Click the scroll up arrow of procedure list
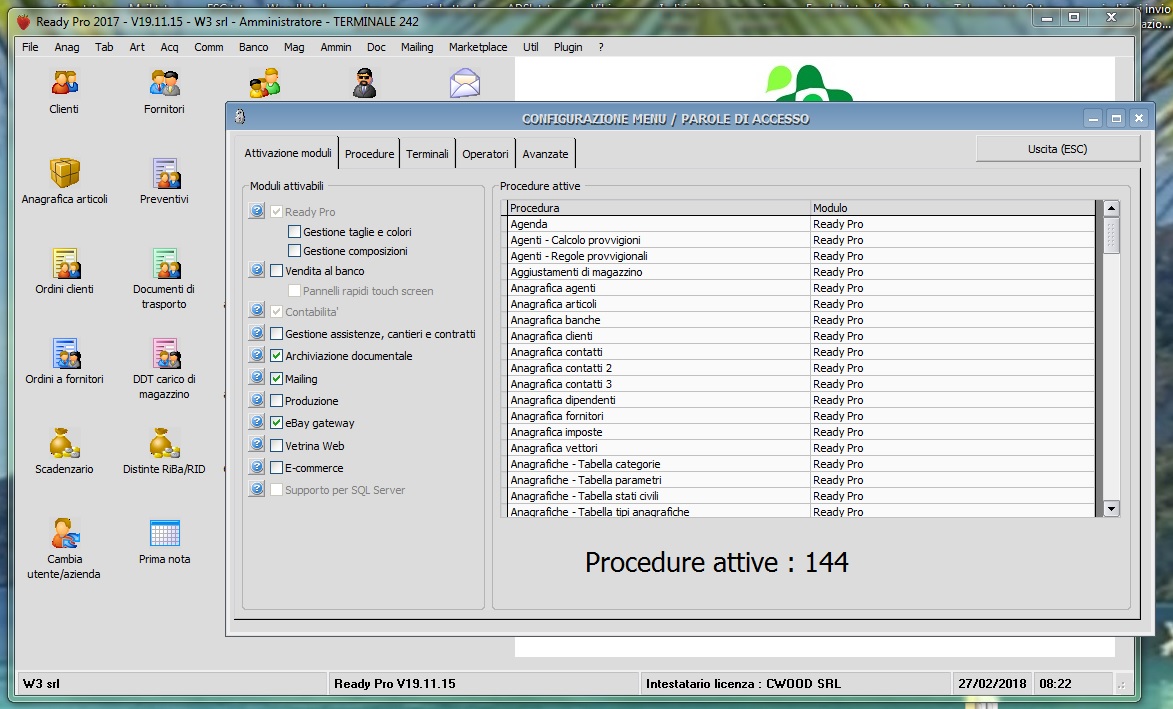Viewport: 1173px width, 709px height. [1111, 209]
